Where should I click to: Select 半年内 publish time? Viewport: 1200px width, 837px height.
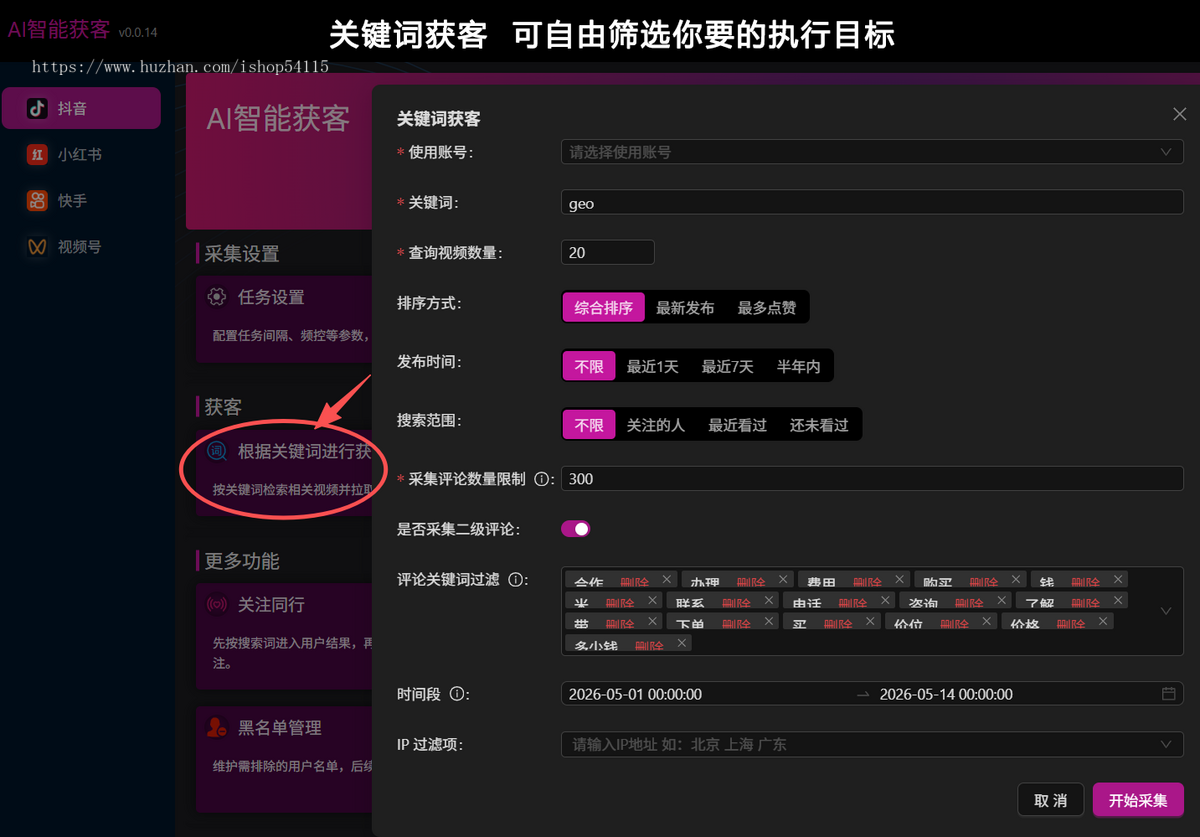pyautogui.click(x=798, y=367)
